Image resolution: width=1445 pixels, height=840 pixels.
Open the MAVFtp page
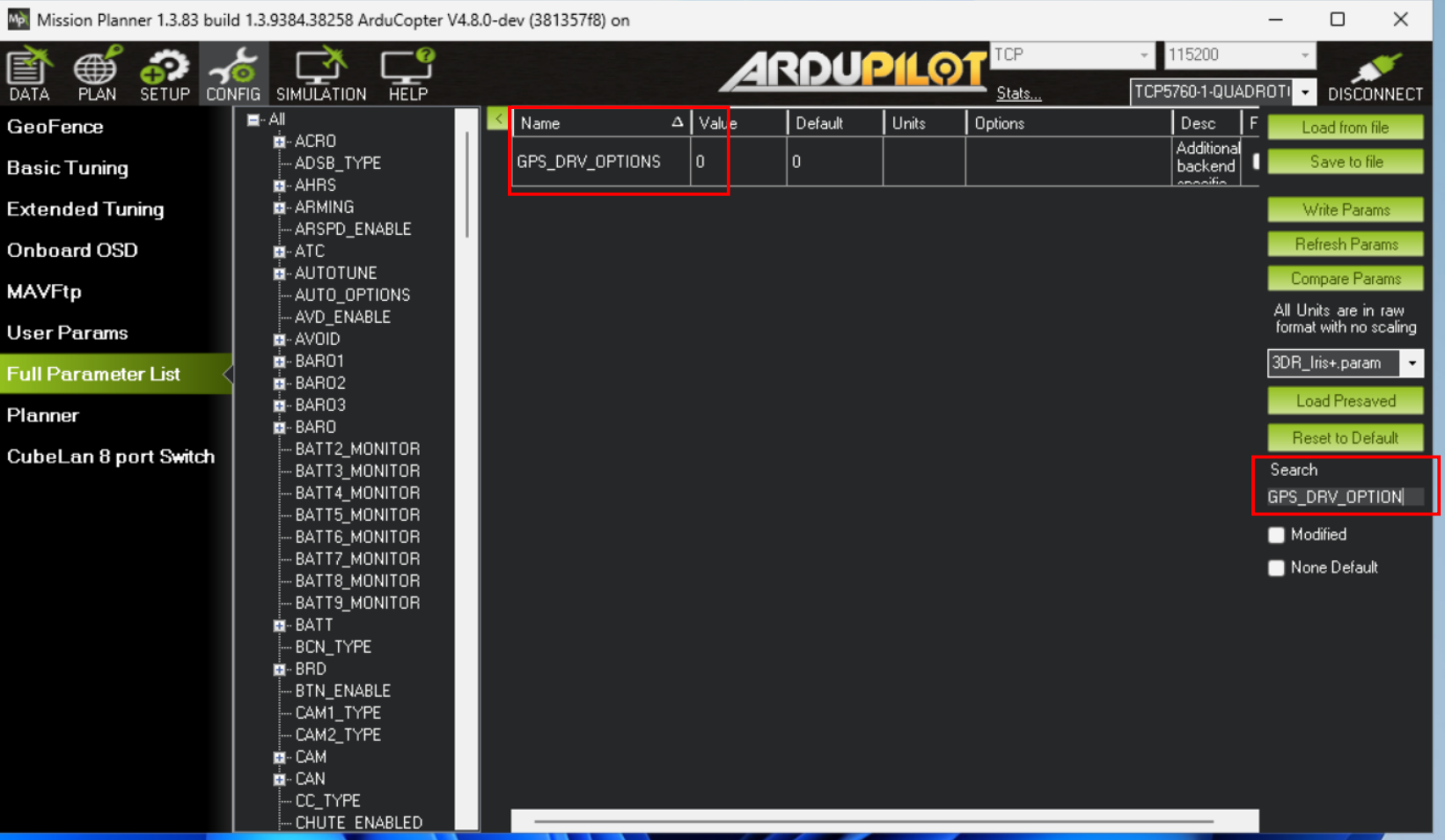point(44,292)
